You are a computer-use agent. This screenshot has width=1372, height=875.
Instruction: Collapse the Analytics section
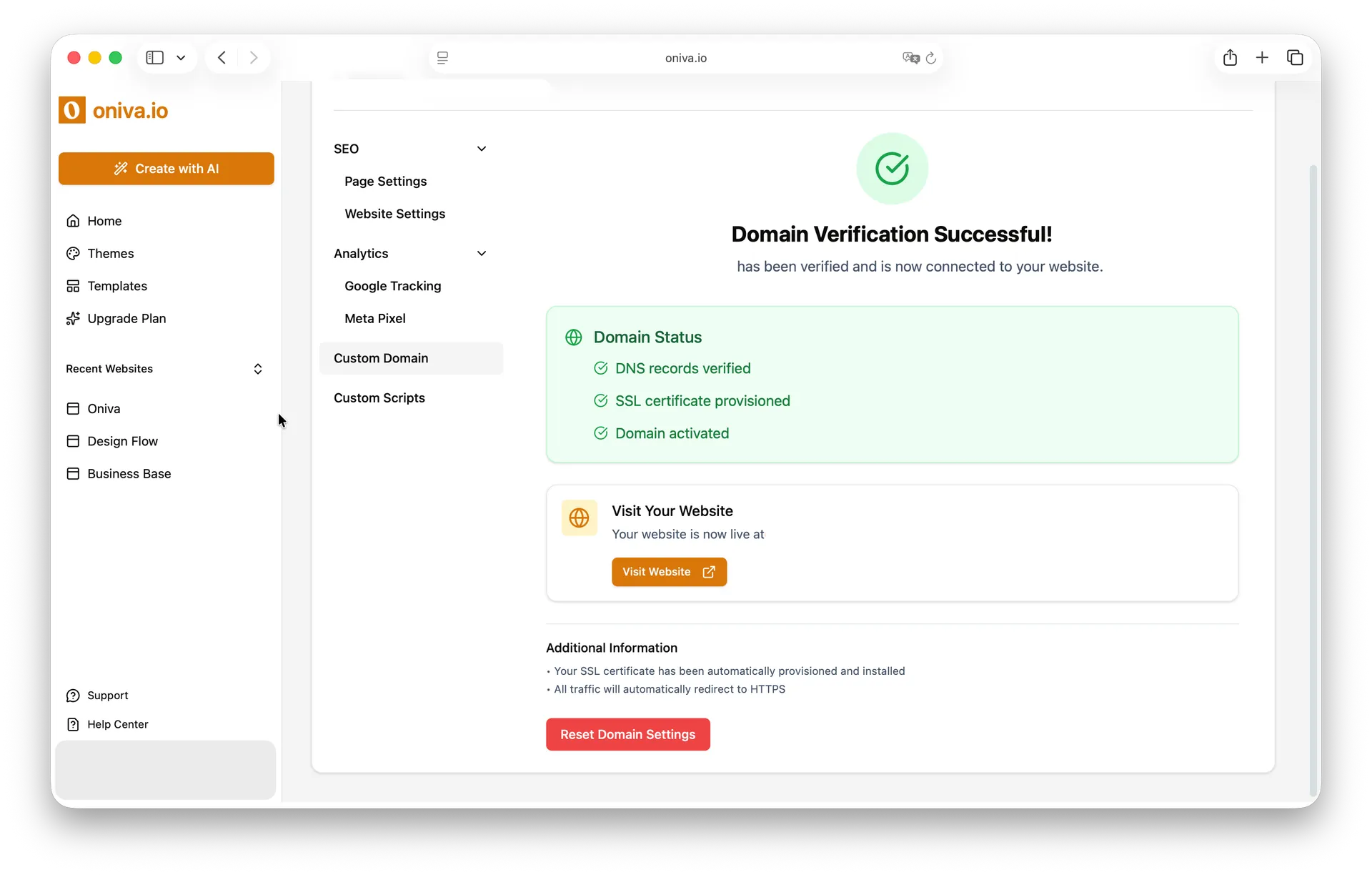tap(482, 253)
